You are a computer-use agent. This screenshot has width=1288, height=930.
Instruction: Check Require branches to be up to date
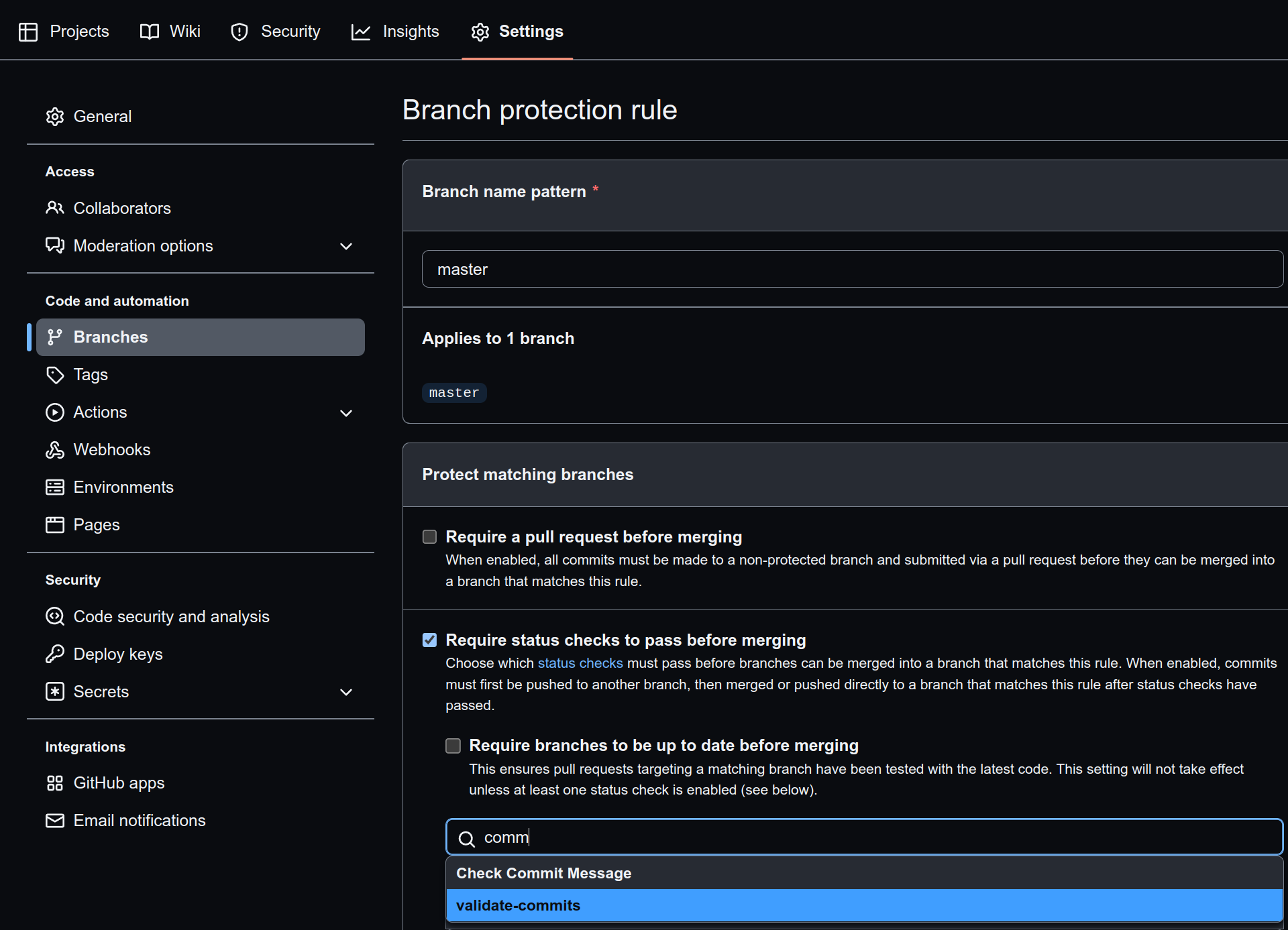453,746
